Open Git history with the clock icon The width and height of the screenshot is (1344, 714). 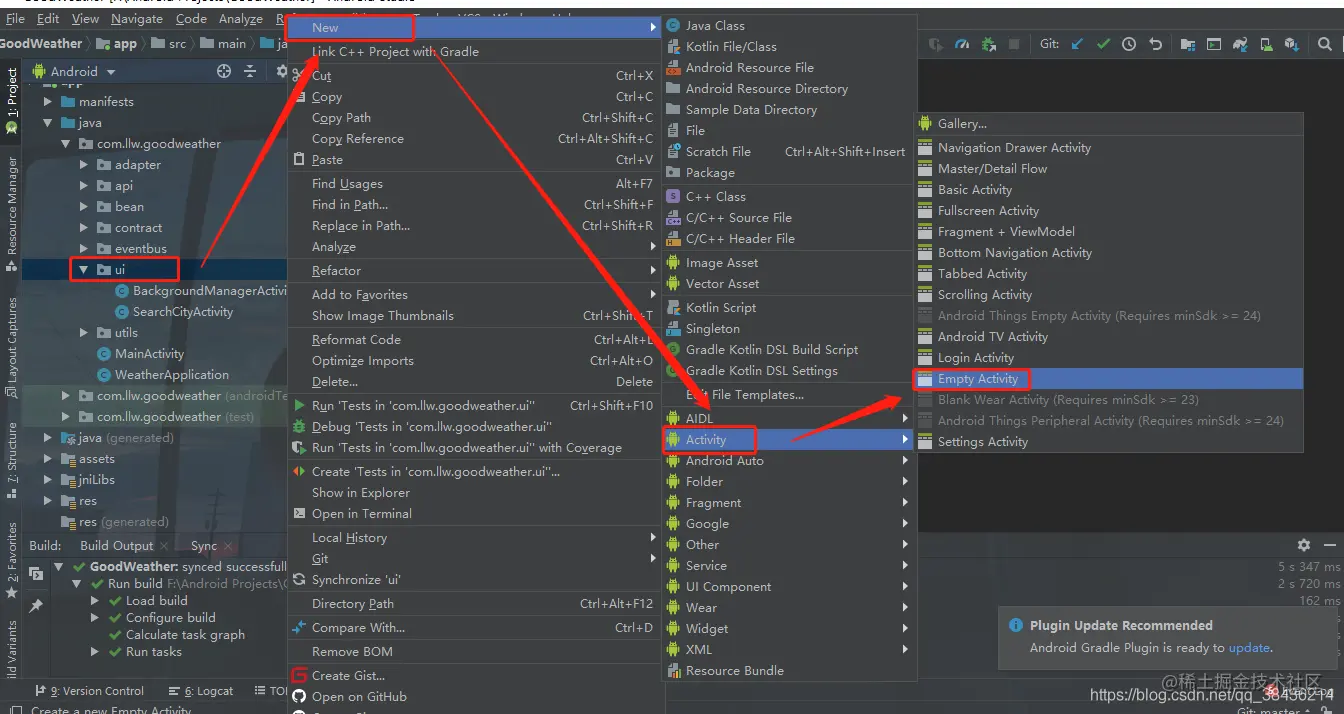tap(1129, 44)
